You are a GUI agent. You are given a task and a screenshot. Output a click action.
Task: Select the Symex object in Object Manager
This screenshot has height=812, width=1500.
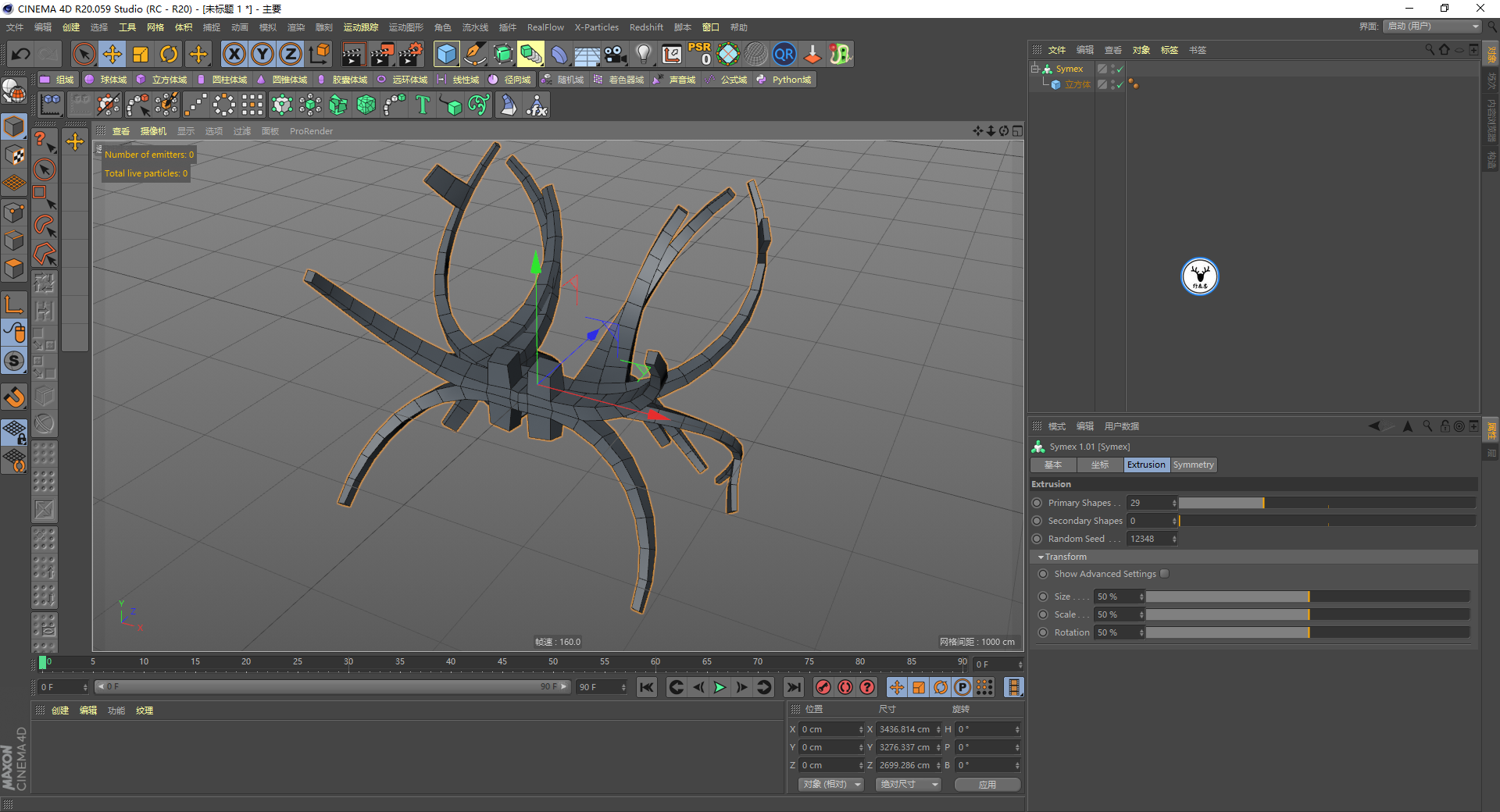1070,69
